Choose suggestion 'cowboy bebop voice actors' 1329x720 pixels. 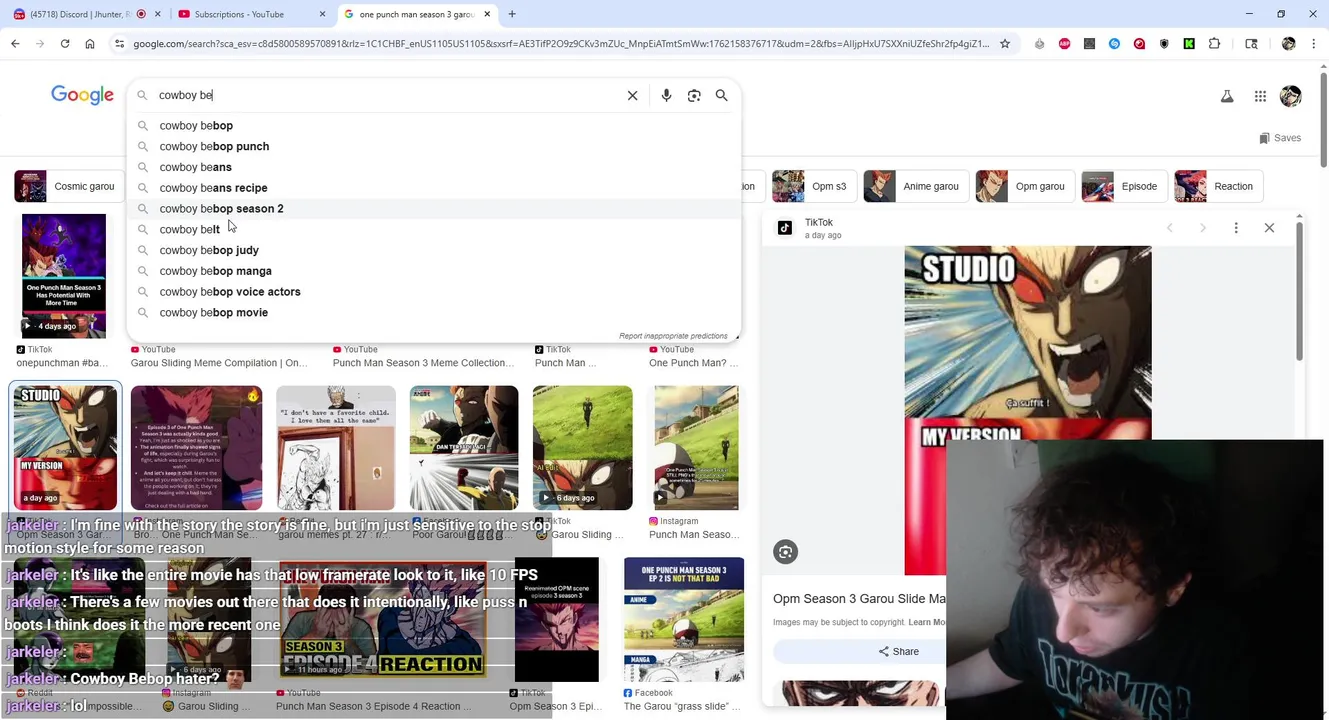(434, 292)
